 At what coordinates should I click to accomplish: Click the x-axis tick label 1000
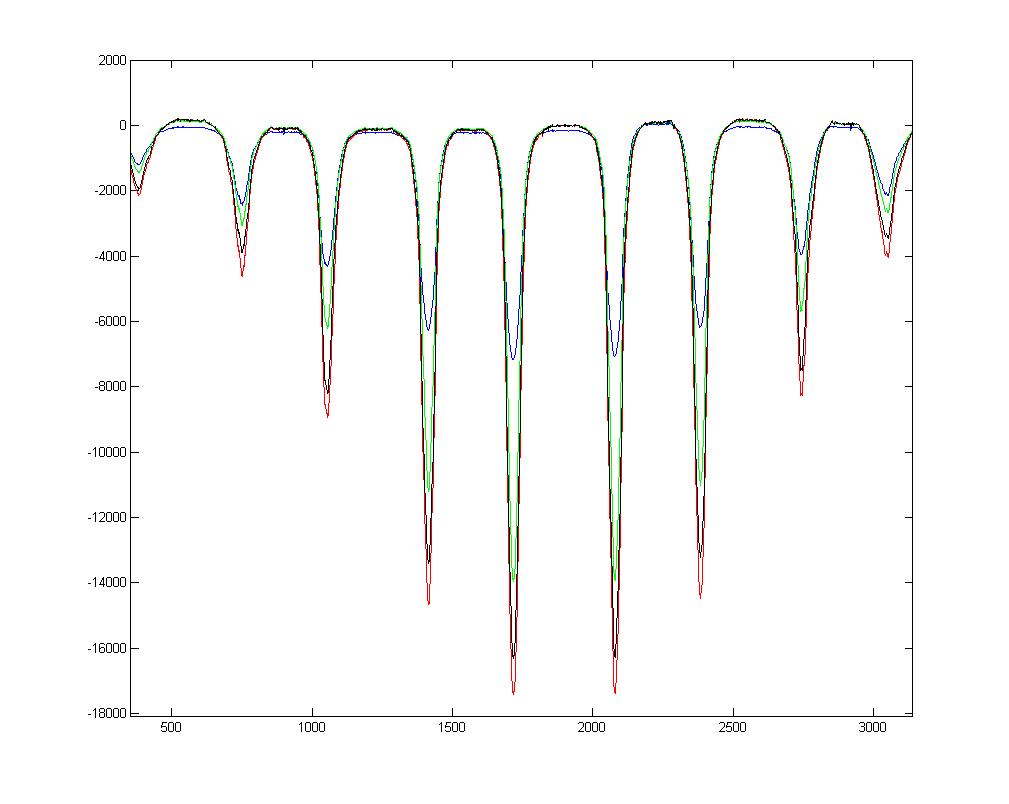pyautogui.click(x=312, y=728)
